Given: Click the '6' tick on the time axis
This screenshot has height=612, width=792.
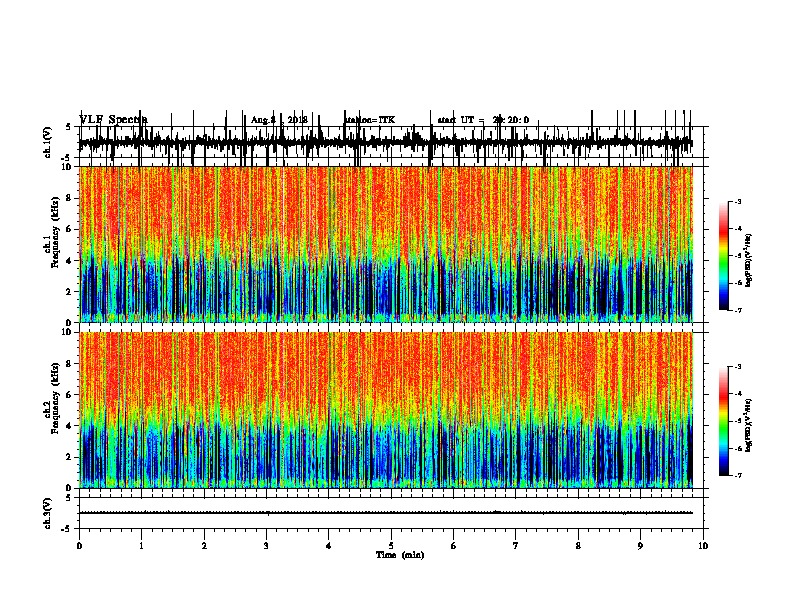Looking at the screenshot, I should click(x=453, y=546).
